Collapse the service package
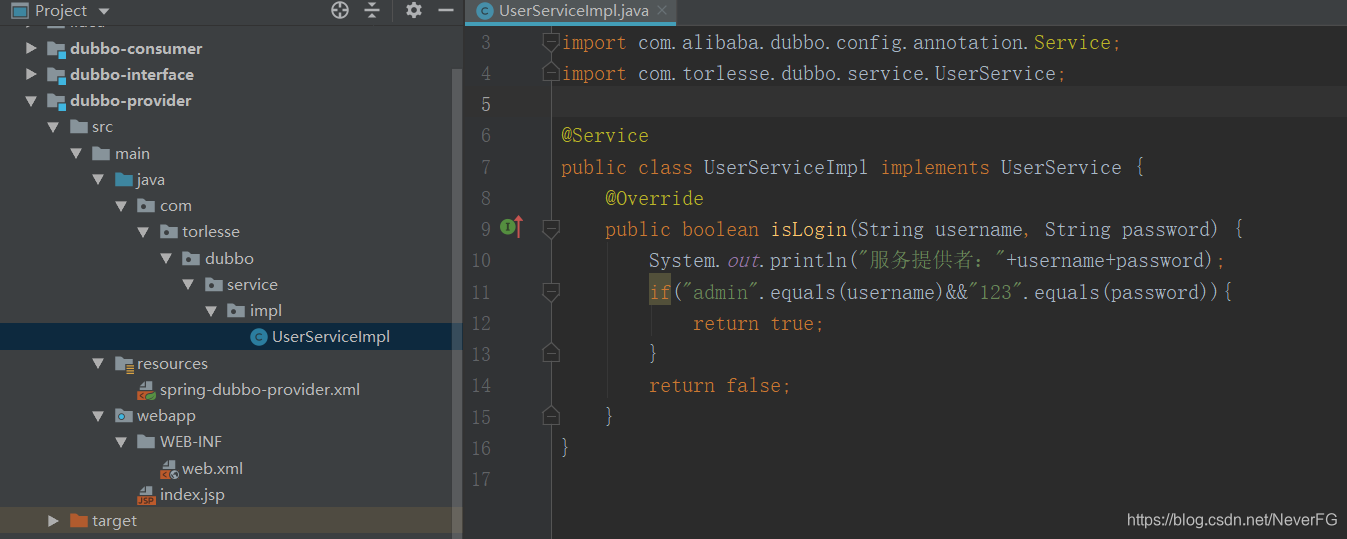The width and height of the screenshot is (1347, 539). pyautogui.click(x=188, y=285)
